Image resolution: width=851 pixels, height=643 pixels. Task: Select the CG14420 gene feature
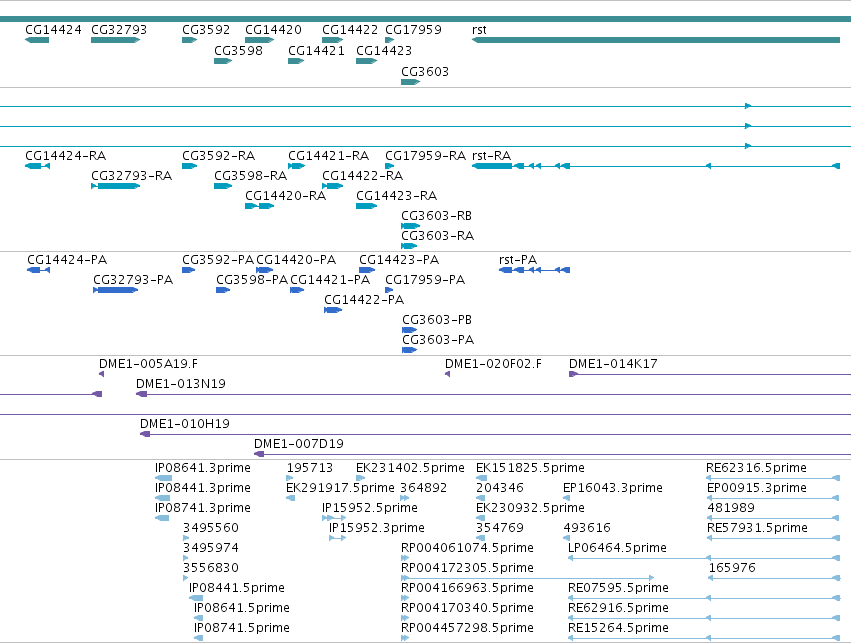[259, 40]
